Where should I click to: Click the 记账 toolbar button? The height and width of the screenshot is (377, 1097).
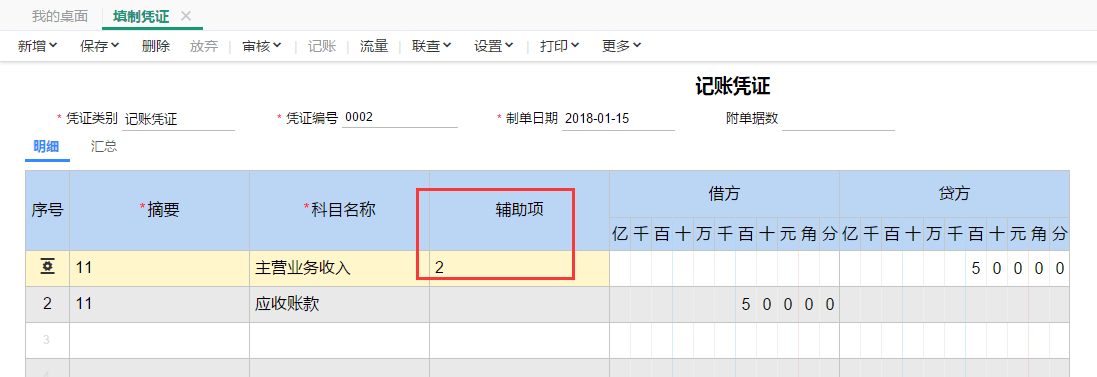tap(323, 46)
